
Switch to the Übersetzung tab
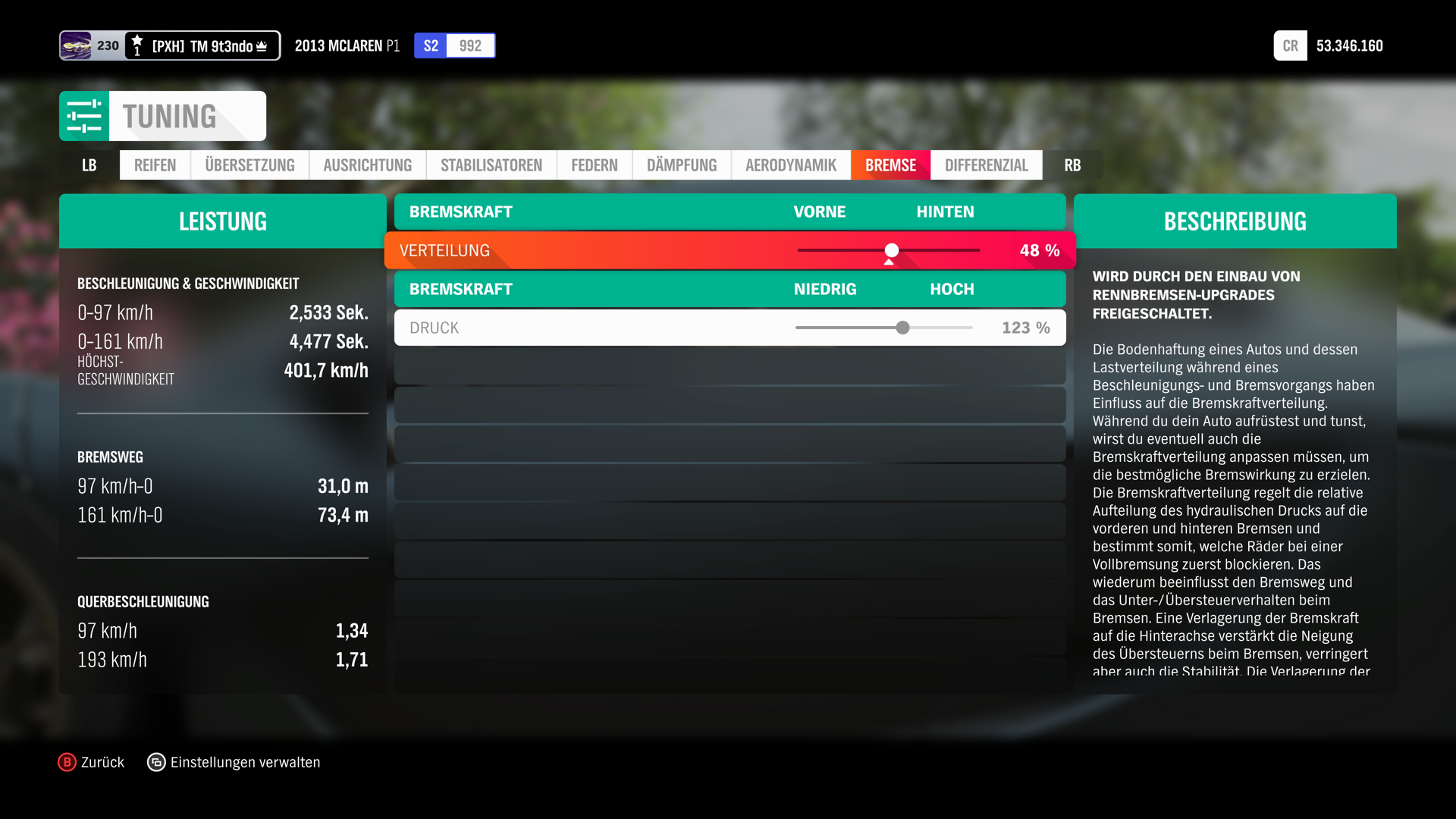[x=249, y=165]
